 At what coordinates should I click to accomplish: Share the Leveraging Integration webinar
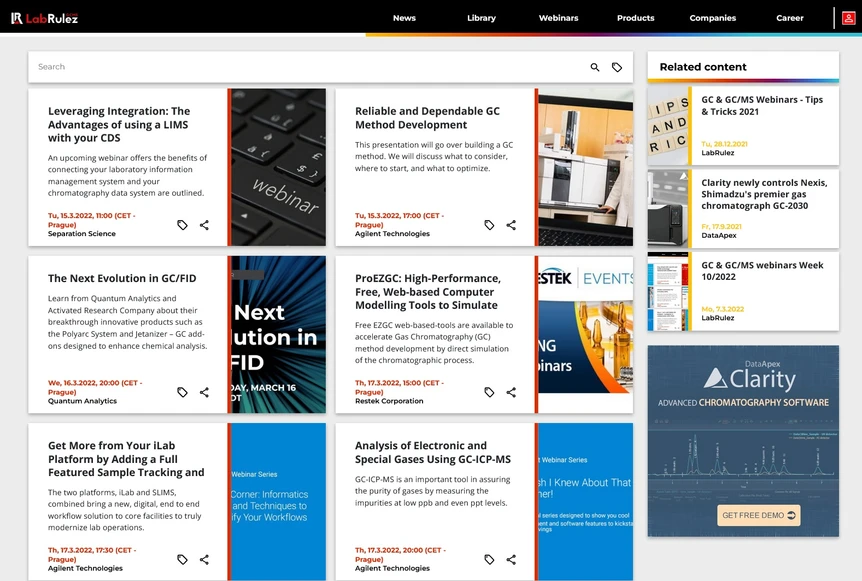(204, 225)
